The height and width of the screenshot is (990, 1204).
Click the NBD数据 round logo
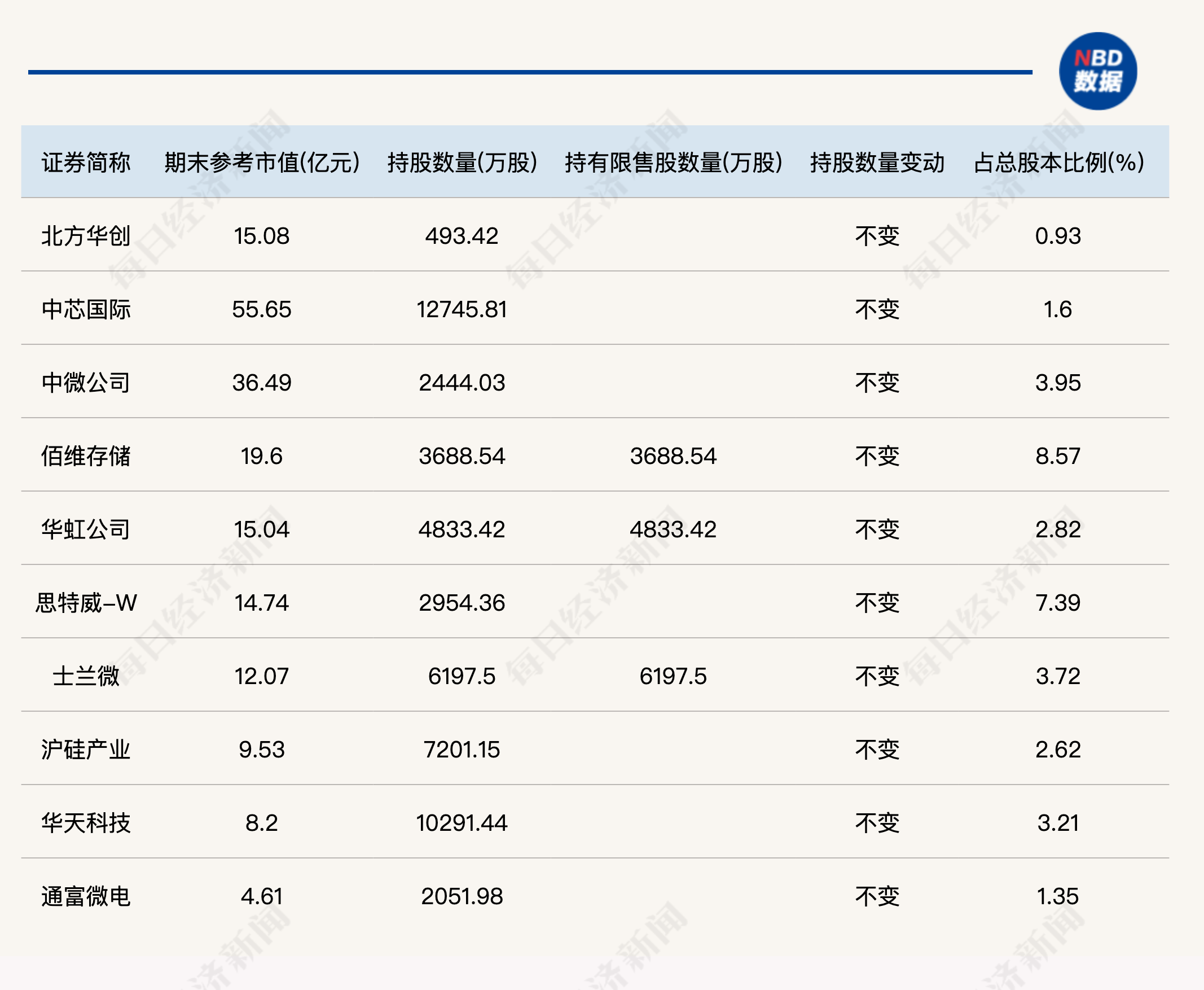[1097, 71]
